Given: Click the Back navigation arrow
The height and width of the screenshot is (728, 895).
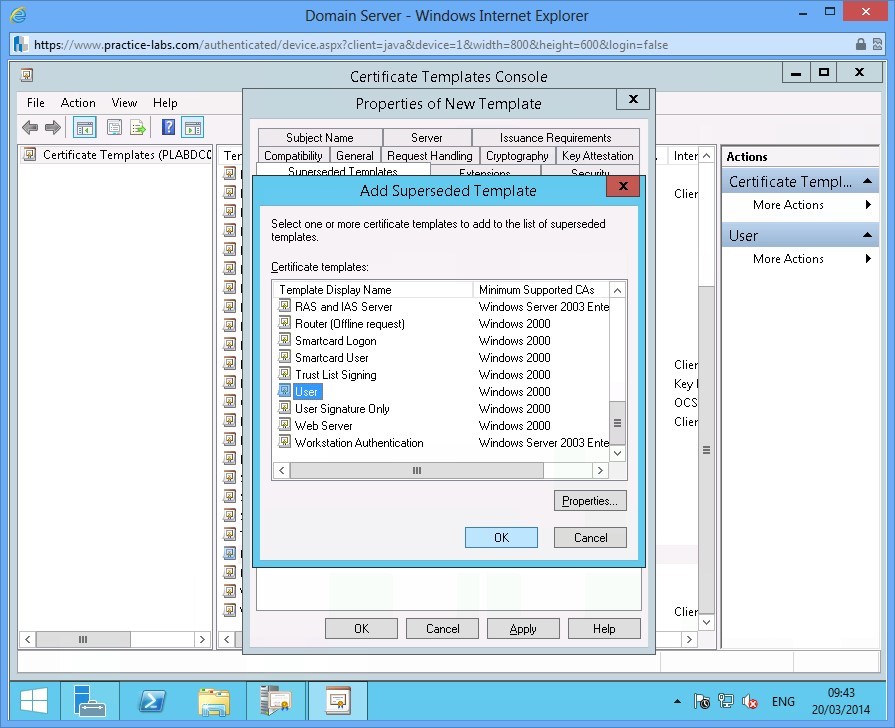Looking at the screenshot, I should (x=29, y=126).
